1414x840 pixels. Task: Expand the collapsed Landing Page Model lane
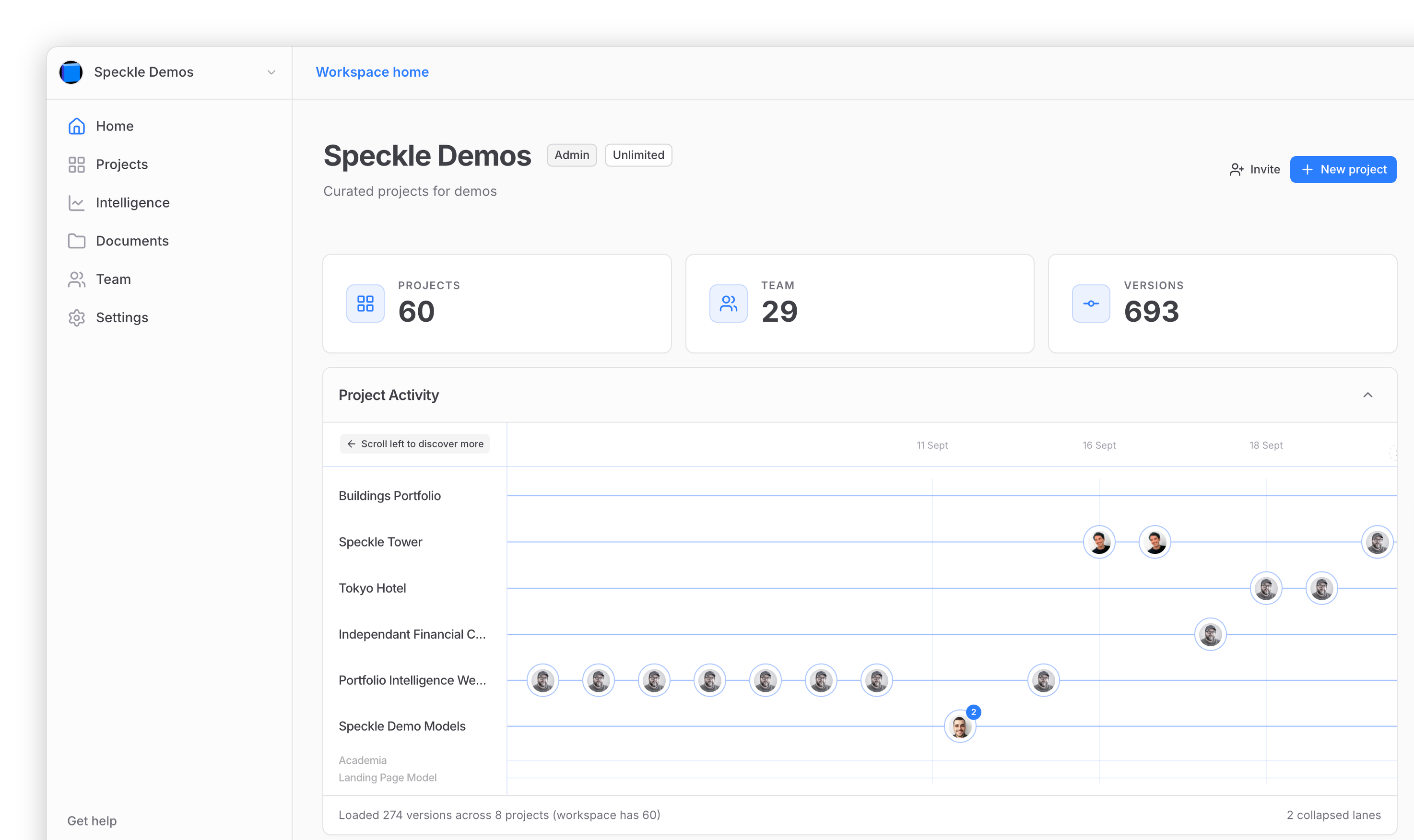(388, 778)
